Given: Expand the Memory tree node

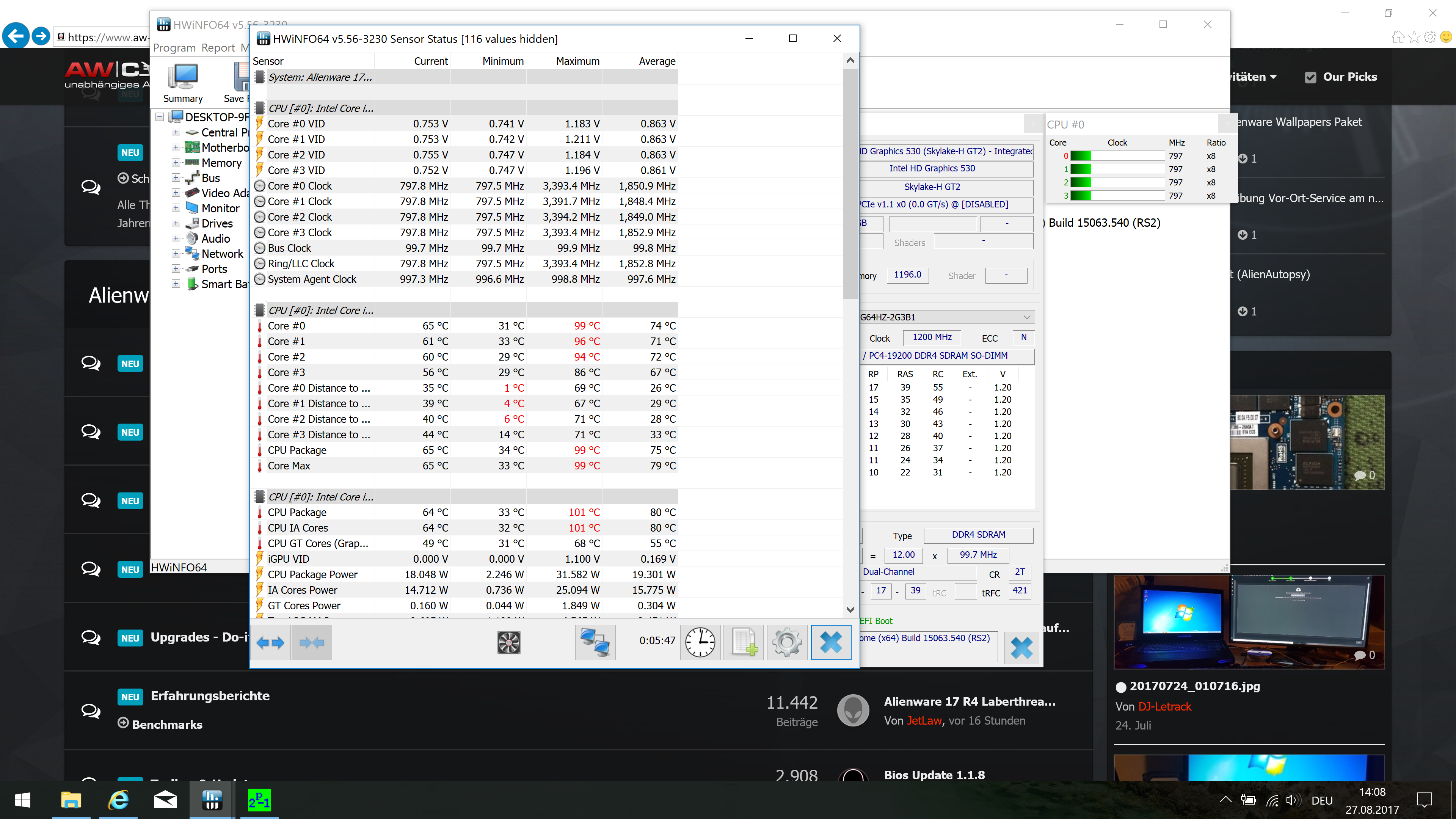Looking at the screenshot, I should (176, 163).
